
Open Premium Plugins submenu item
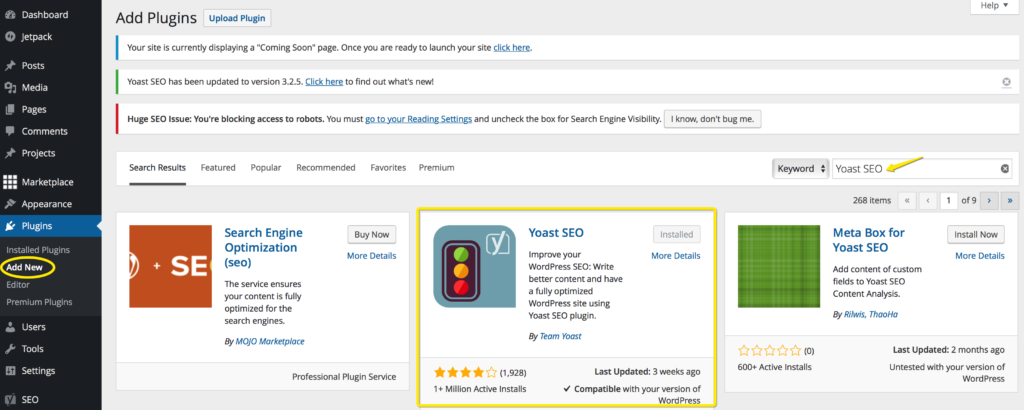pos(39,302)
